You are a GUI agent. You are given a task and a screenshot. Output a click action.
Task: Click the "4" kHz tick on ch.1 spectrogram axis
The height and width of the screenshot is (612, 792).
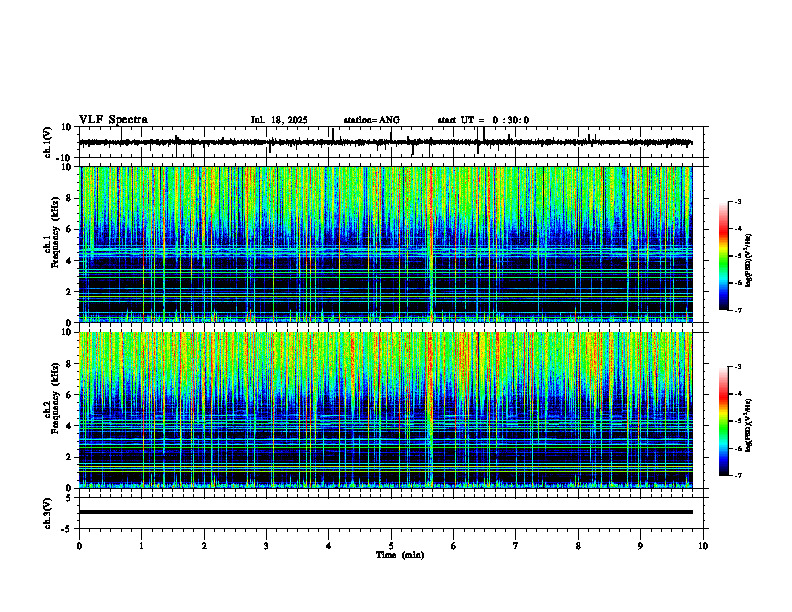[x=69, y=261]
